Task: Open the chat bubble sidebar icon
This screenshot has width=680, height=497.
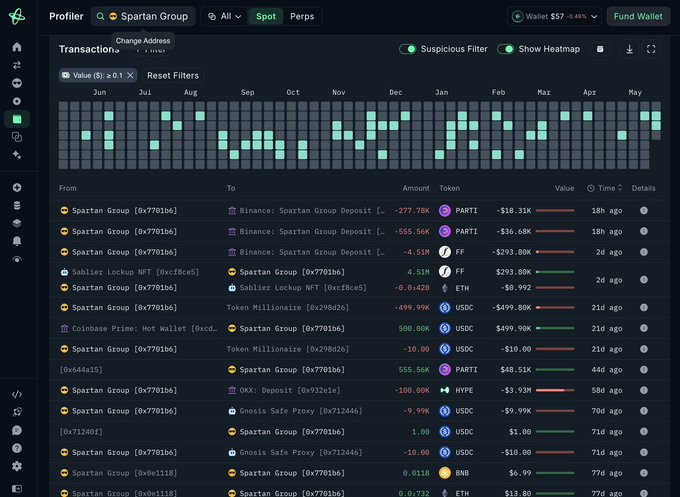Action: tap(17, 430)
